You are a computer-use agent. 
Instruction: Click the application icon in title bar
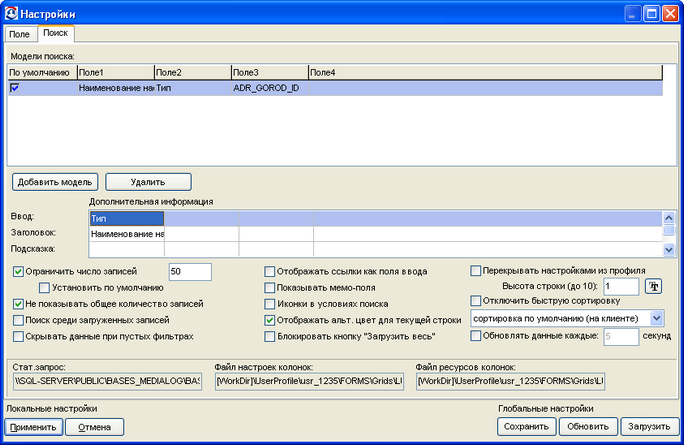[11, 14]
